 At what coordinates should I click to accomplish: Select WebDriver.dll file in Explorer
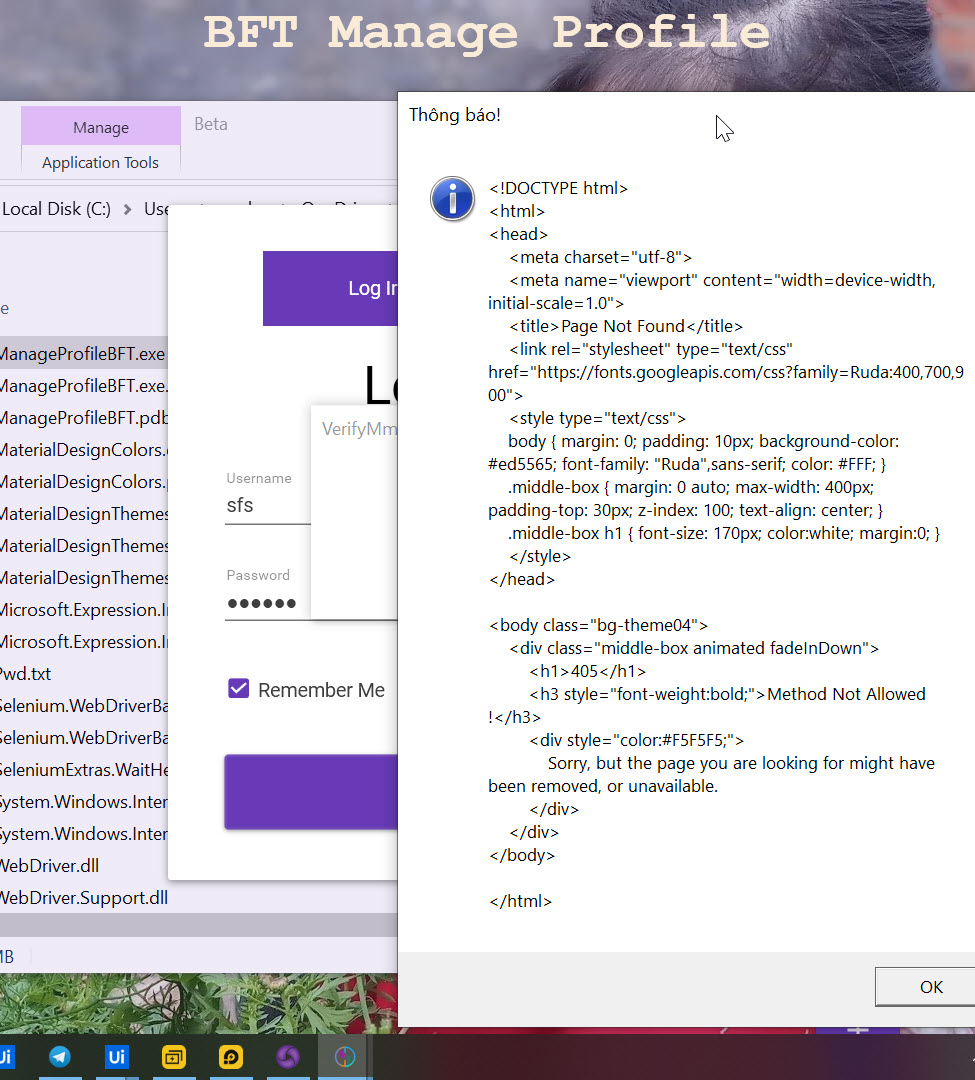pos(50,866)
